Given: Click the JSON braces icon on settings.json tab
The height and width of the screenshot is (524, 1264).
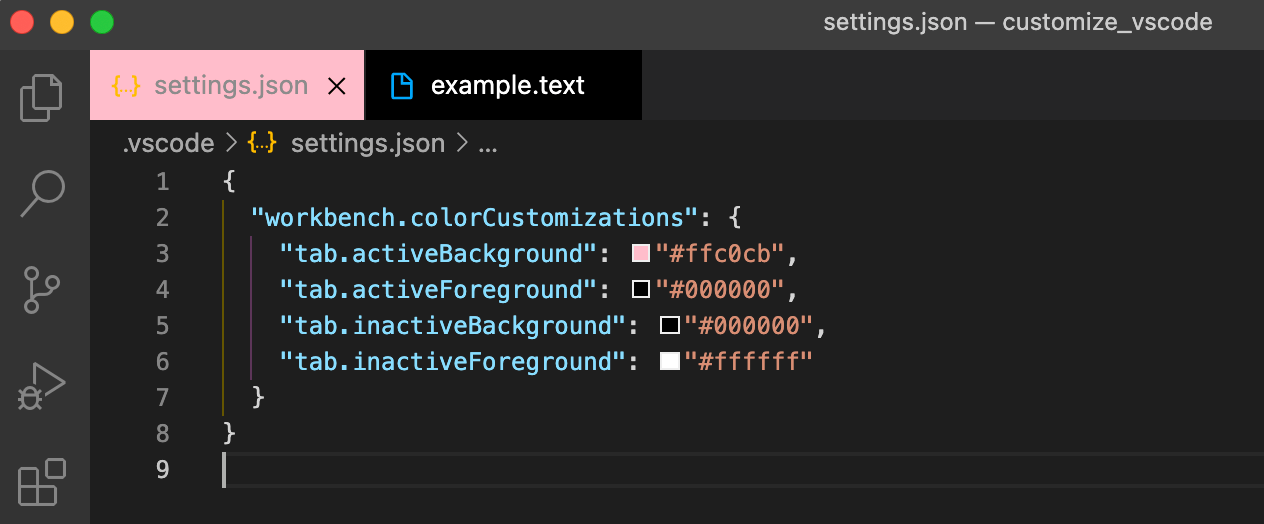Looking at the screenshot, I should (126, 86).
